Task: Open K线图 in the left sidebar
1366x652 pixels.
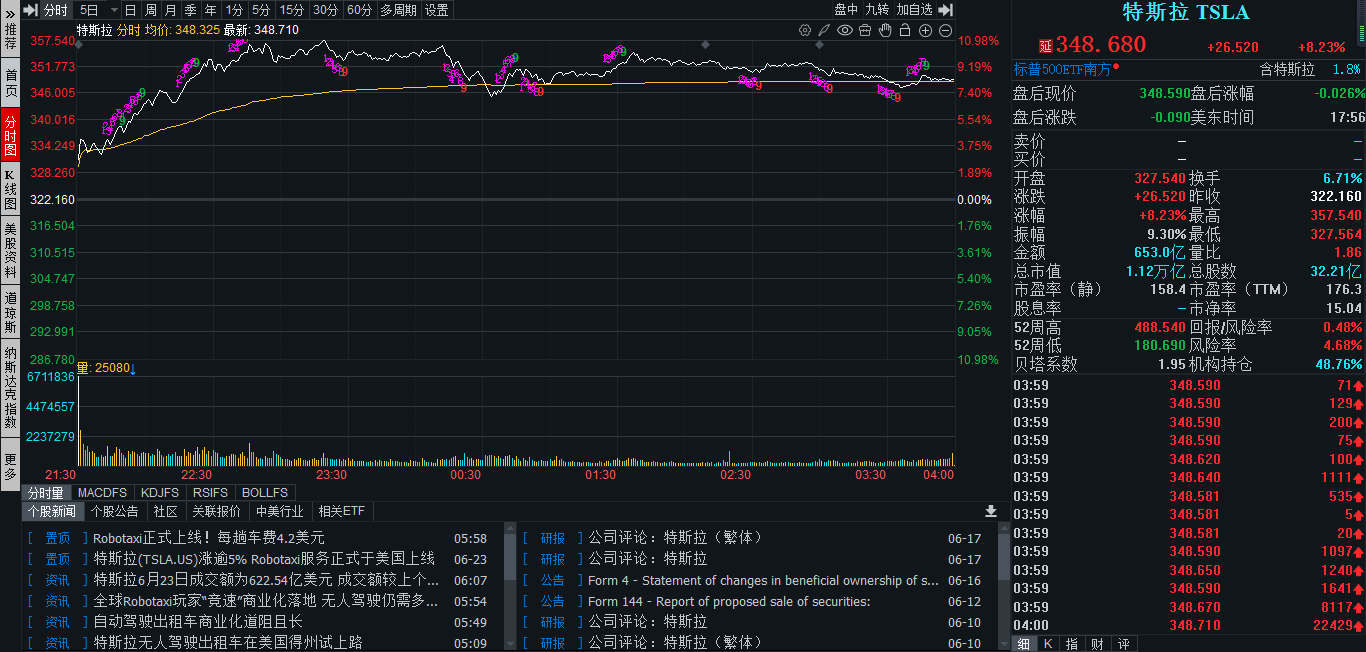Action: [x=10, y=190]
